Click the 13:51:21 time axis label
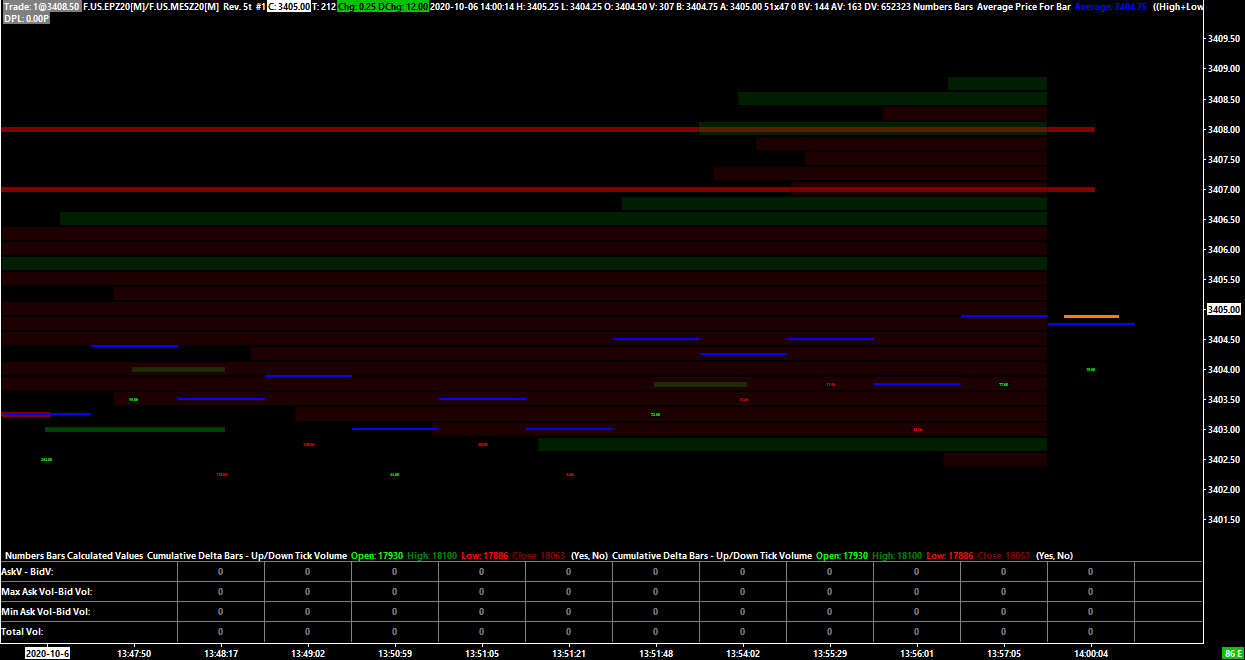The image size is (1245, 660). point(569,653)
